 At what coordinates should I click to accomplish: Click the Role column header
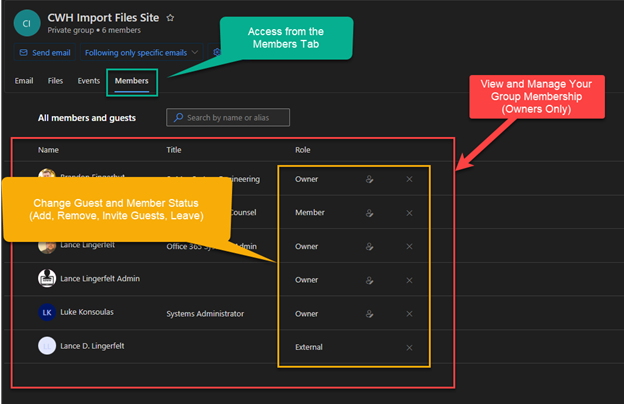[x=303, y=150]
